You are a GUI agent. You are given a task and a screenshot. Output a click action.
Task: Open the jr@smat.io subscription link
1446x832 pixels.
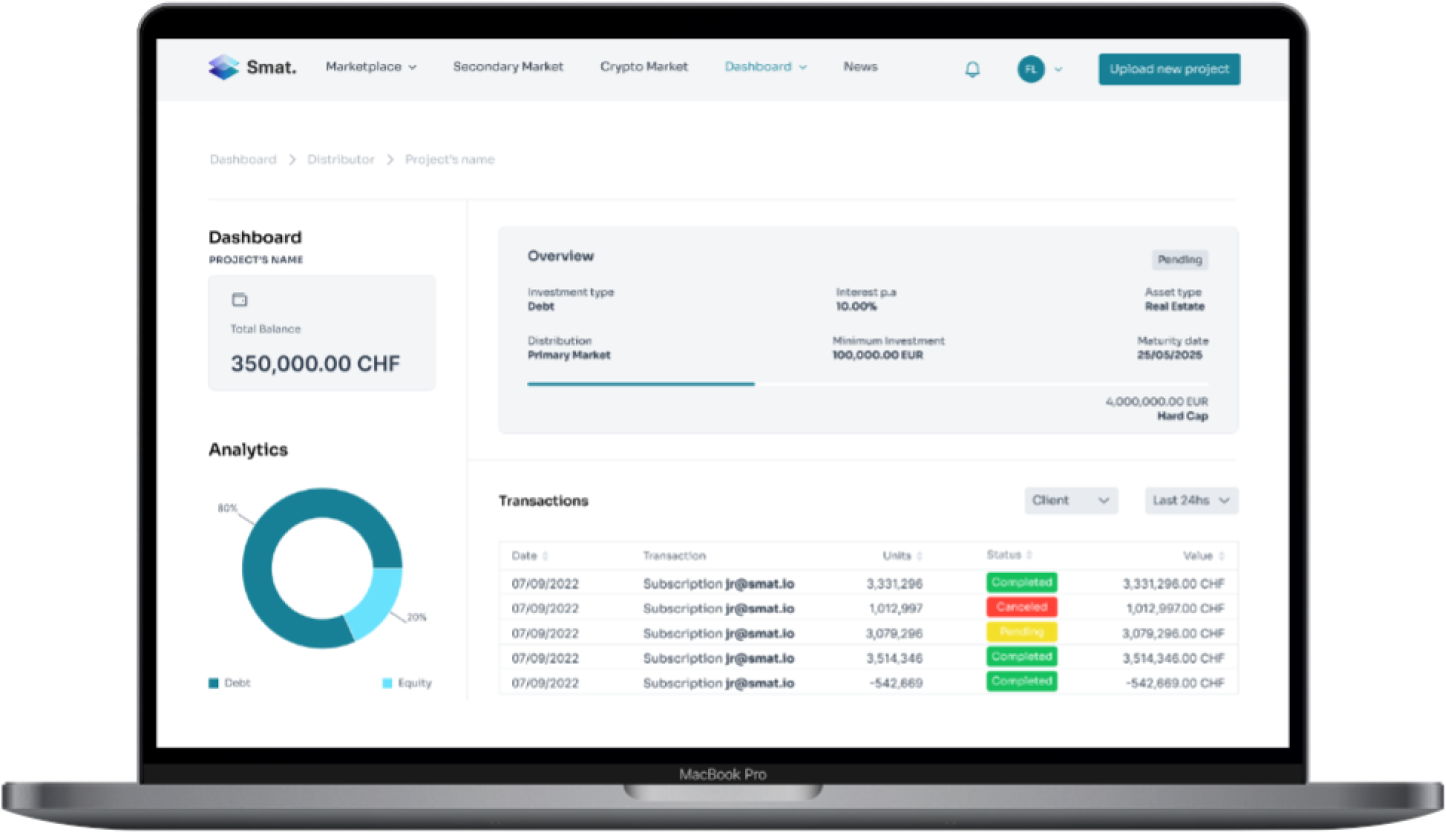click(761, 582)
